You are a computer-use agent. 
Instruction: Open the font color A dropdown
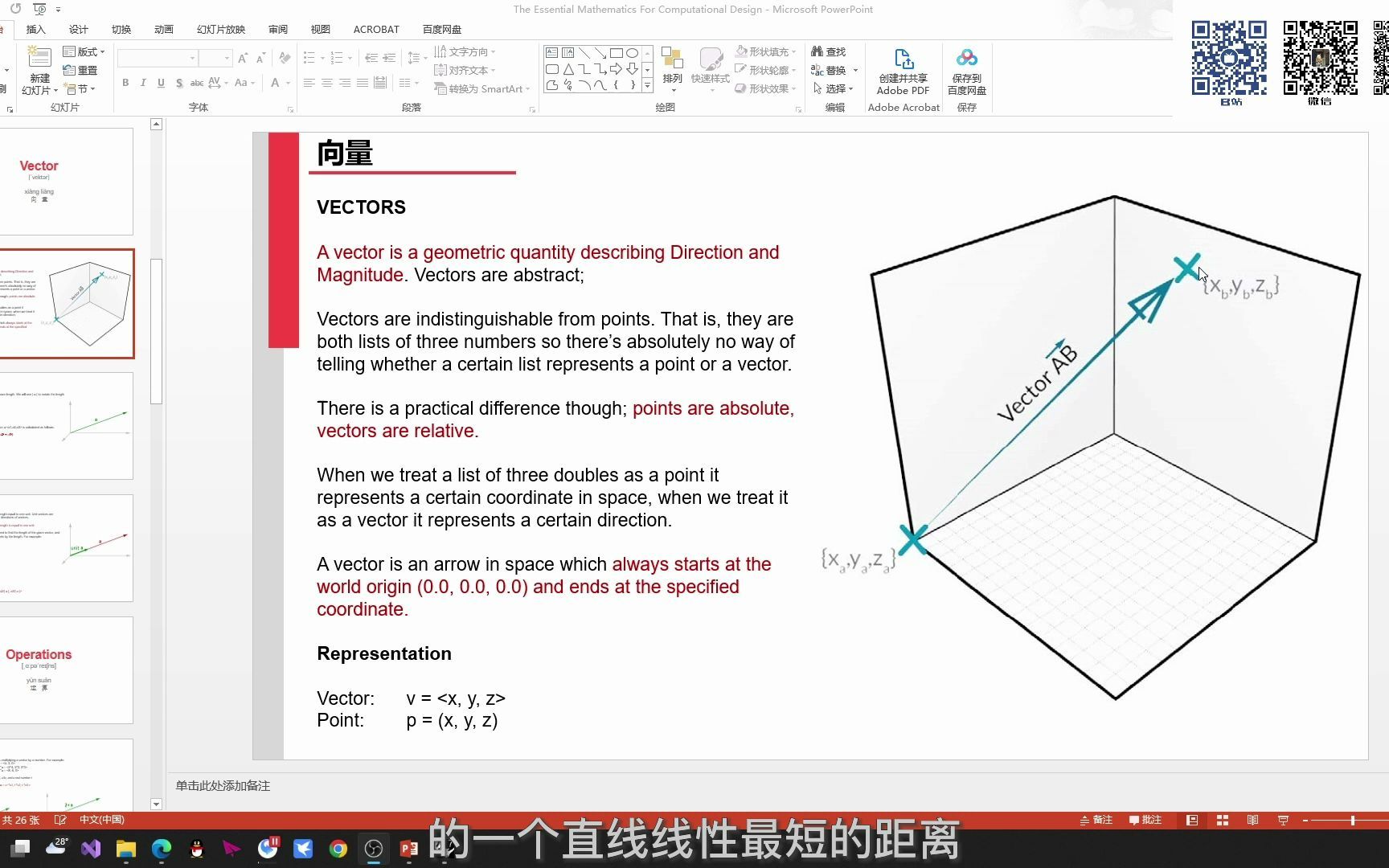point(287,83)
